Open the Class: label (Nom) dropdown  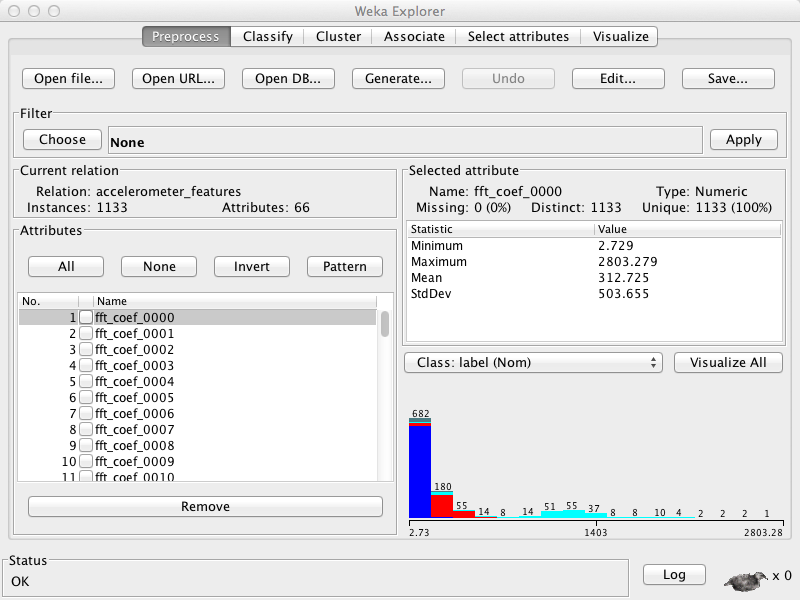pyautogui.click(x=533, y=363)
